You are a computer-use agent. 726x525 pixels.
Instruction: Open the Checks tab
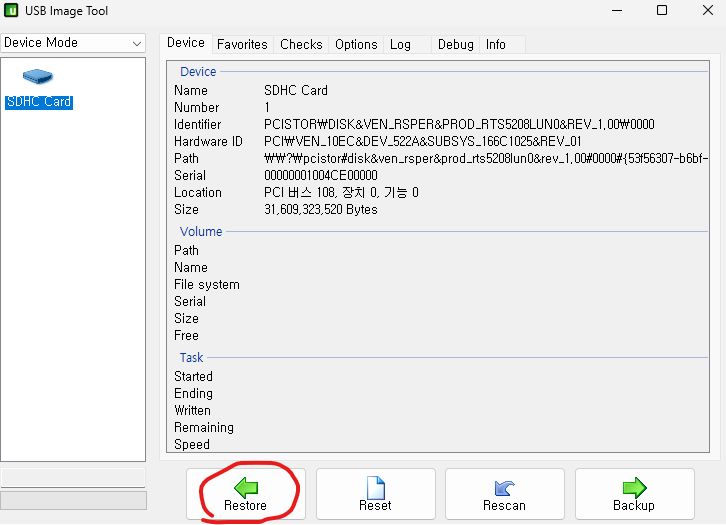click(301, 44)
